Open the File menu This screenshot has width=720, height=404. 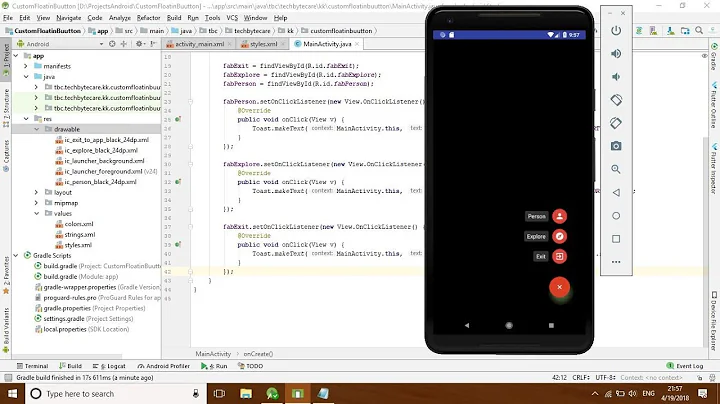click(8, 18)
